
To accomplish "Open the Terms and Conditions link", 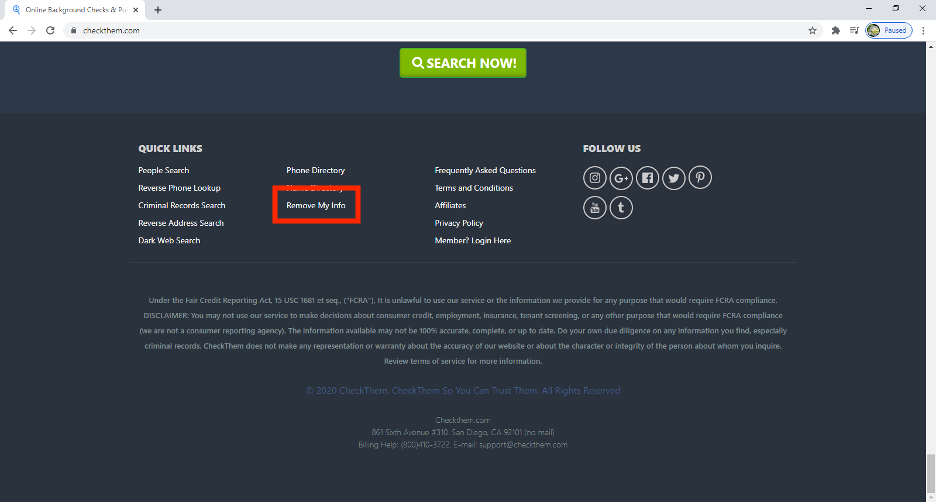I will [x=473, y=188].
